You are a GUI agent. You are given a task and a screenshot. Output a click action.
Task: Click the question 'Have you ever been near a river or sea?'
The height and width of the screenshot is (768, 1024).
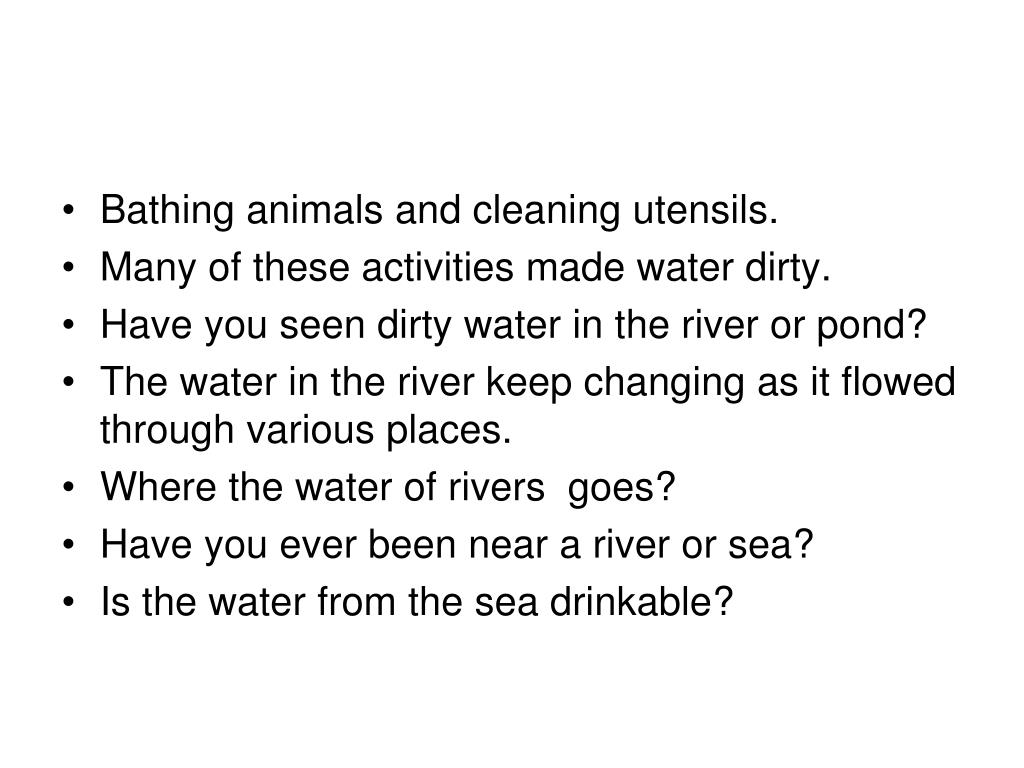(456, 545)
